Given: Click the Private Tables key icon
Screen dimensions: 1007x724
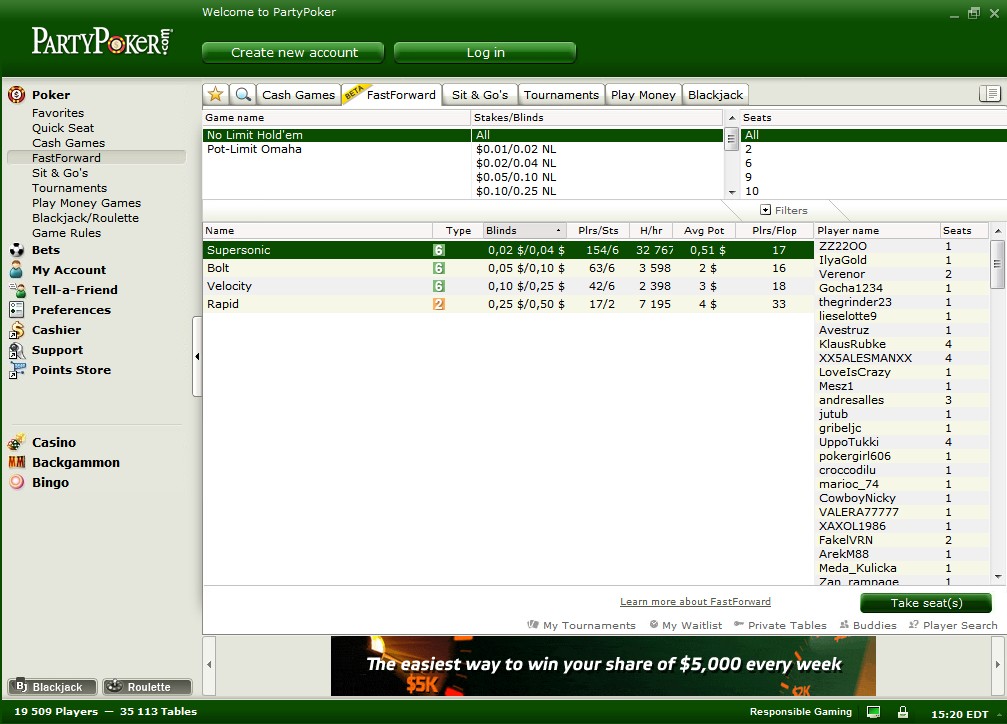Looking at the screenshot, I should click(739, 624).
